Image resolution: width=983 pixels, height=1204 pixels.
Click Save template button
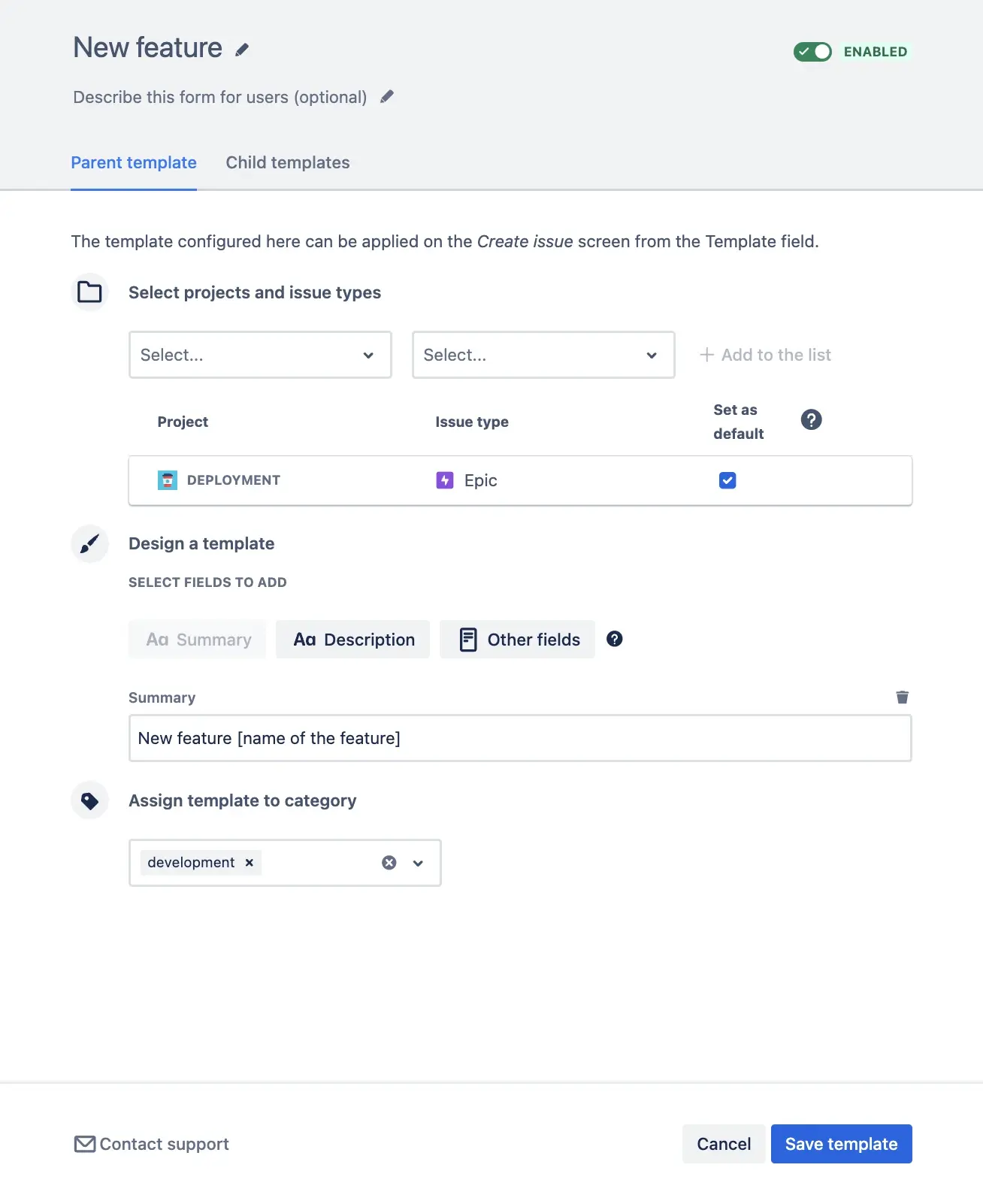pyautogui.click(x=841, y=1144)
